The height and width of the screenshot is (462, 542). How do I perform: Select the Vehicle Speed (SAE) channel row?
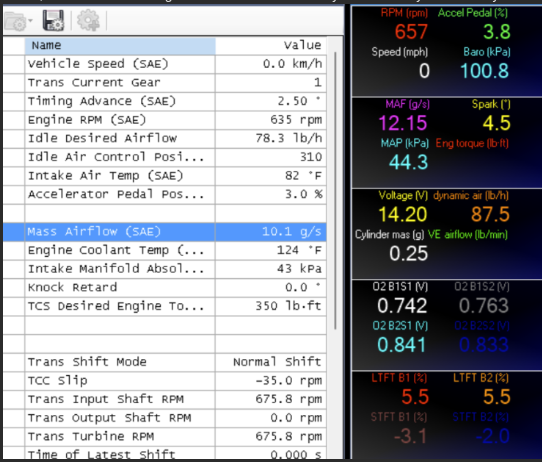pyautogui.click(x=165, y=64)
